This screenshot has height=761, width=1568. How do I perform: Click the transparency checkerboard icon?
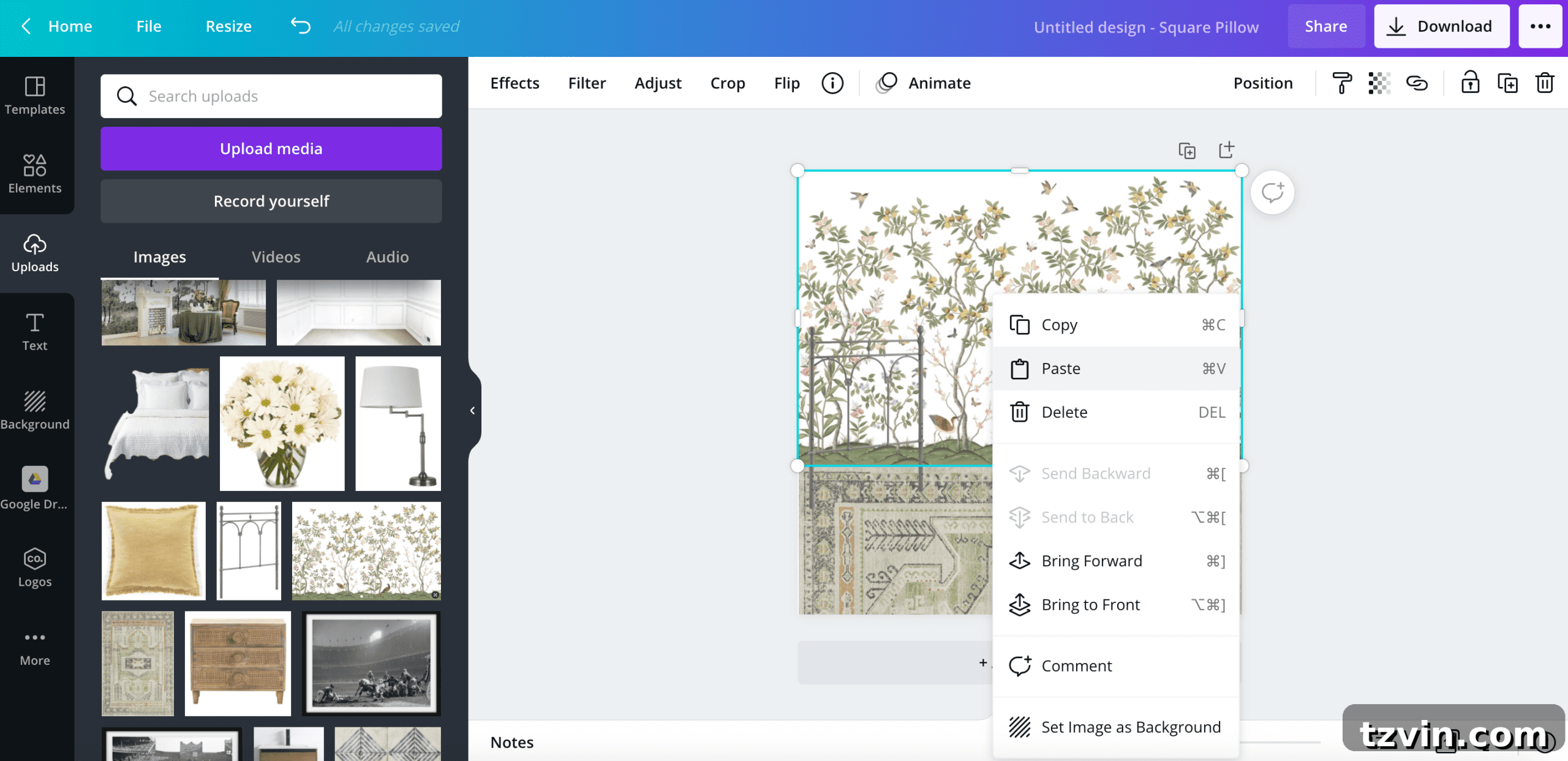click(x=1379, y=83)
